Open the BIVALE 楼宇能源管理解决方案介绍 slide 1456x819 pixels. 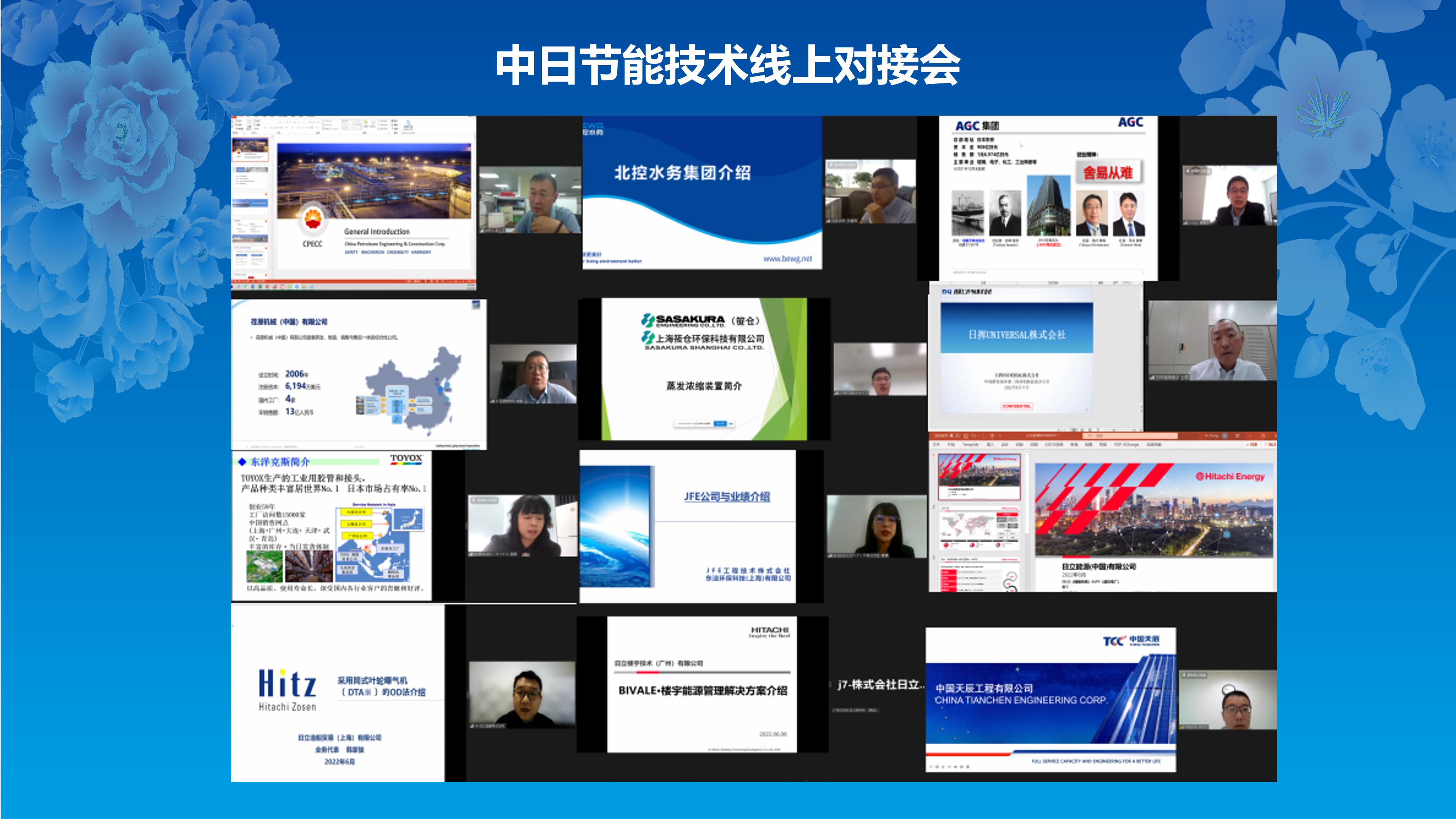tap(702, 684)
